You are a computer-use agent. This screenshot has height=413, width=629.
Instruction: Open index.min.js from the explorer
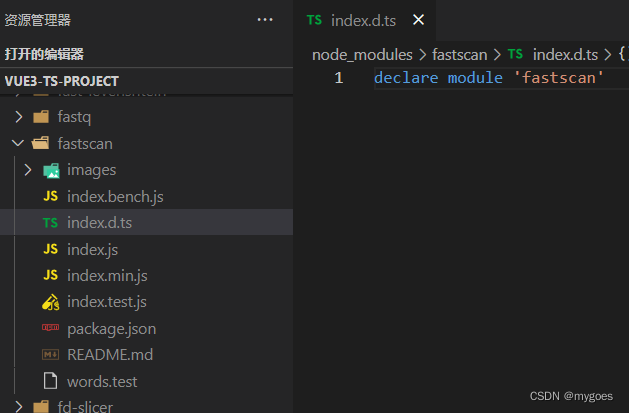(x=107, y=275)
